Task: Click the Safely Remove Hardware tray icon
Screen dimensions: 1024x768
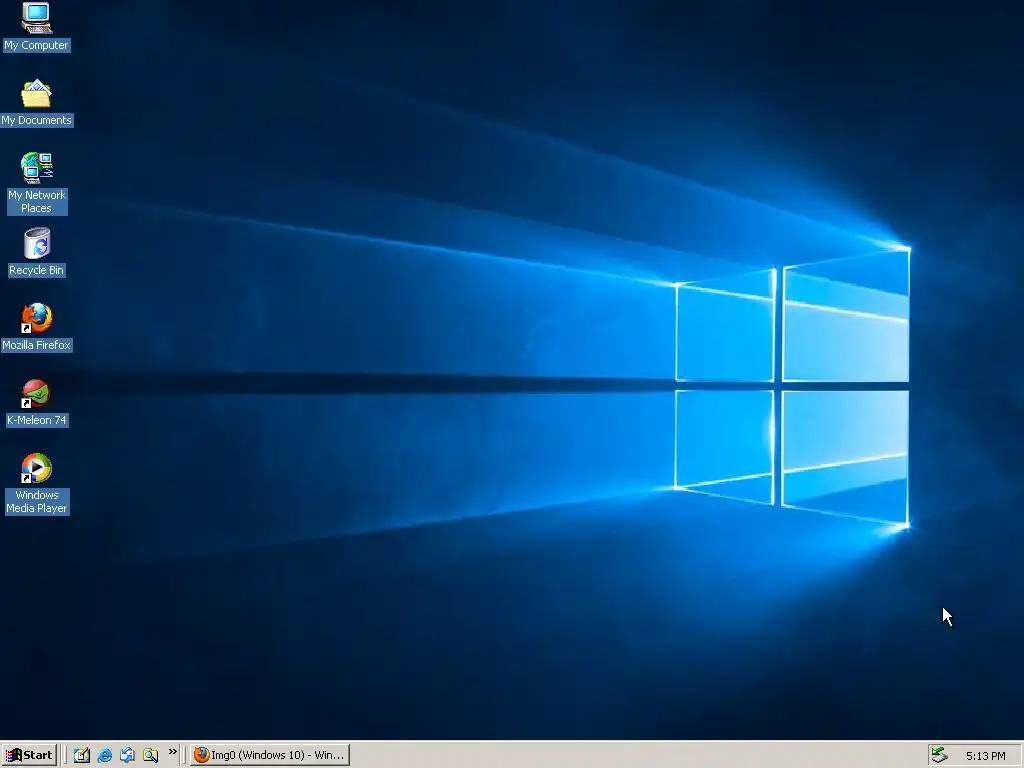Action: click(939, 755)
